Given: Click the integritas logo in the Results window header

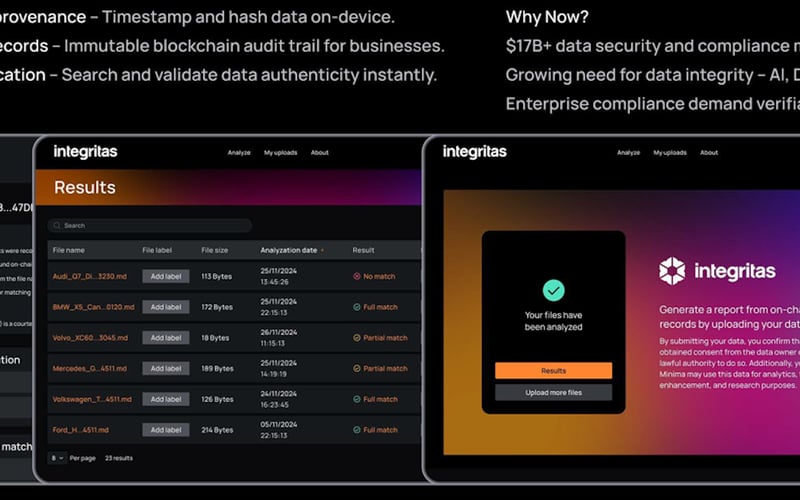Looking at the screenshot, I should (85, 152).
